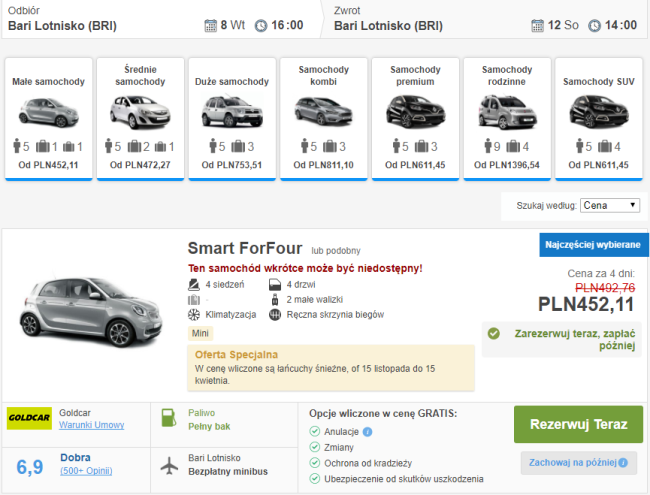The height and width of the screenshot is (495, 650).
Task: Select the Małe samochody category card
Action: 49,119
